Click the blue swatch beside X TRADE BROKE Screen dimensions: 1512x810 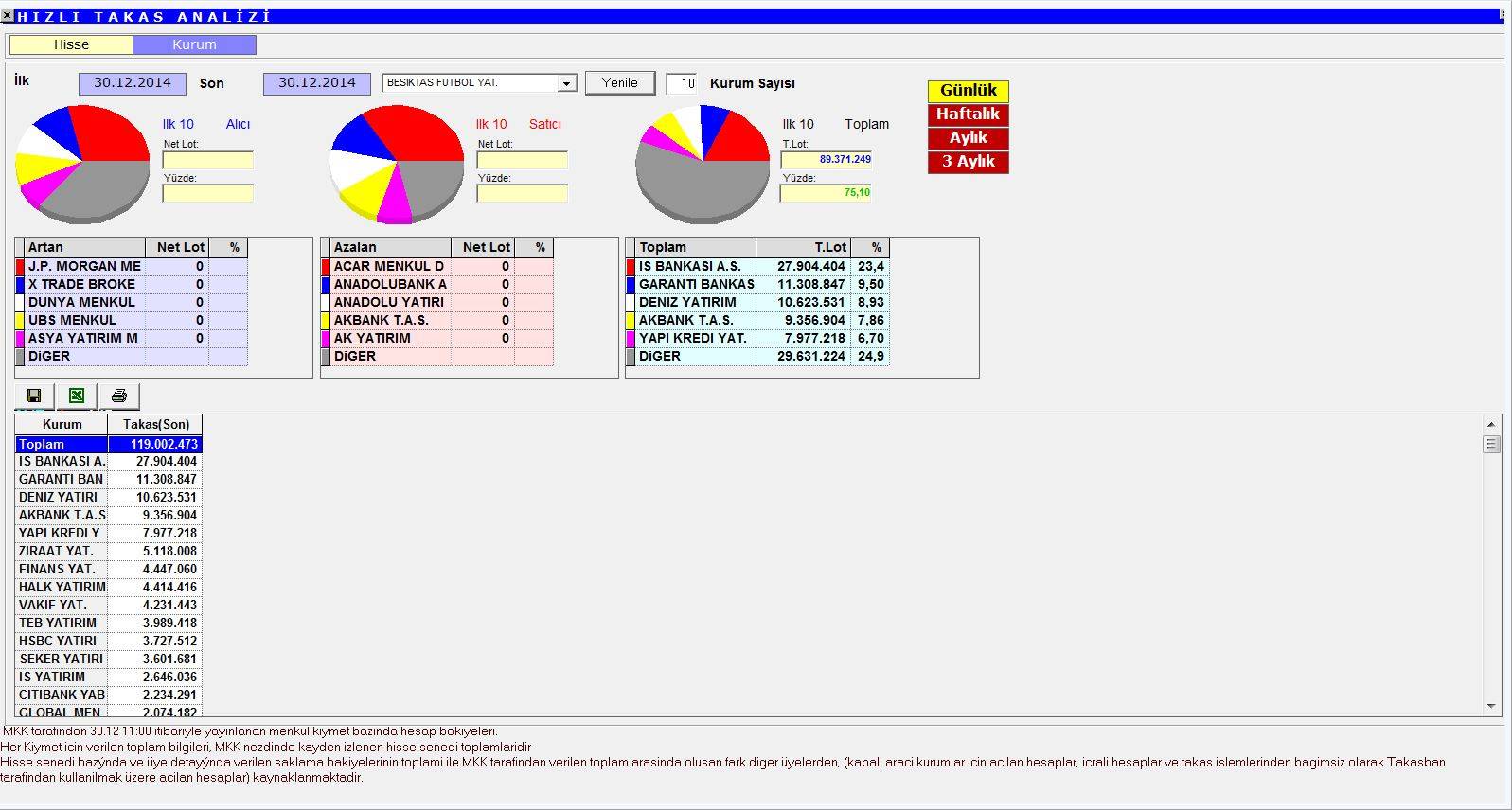tap(20, 285)
